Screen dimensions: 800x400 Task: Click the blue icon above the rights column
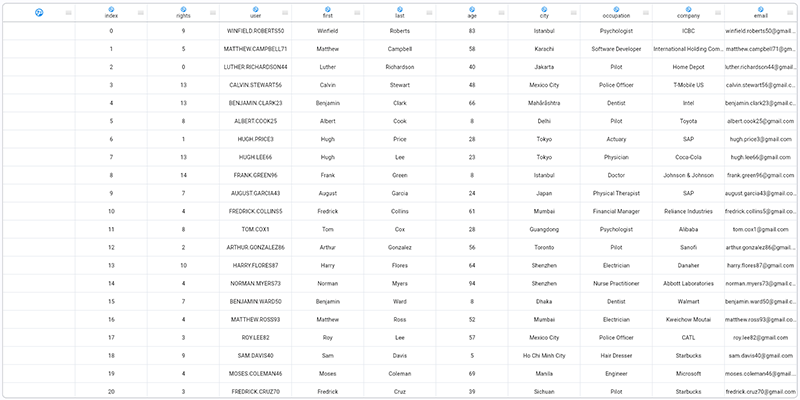[x=183, y=9]
